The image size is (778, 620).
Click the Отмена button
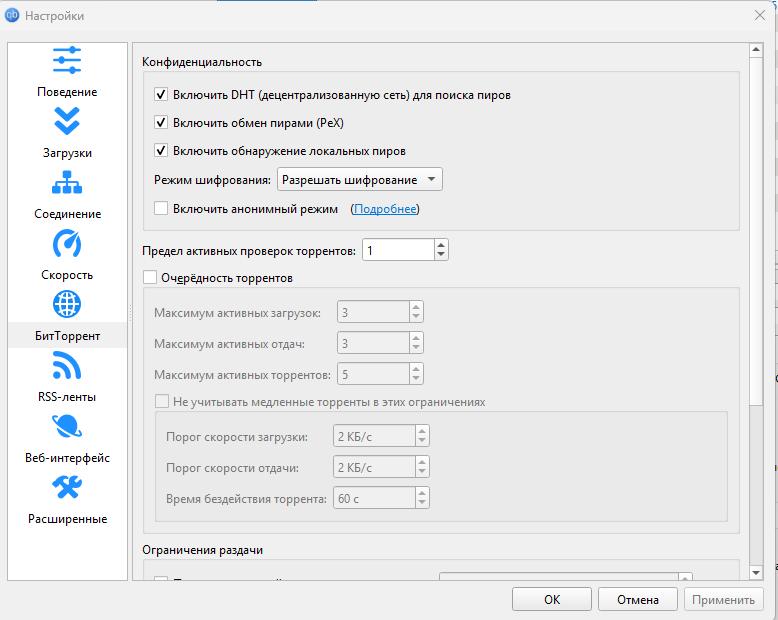637,600
